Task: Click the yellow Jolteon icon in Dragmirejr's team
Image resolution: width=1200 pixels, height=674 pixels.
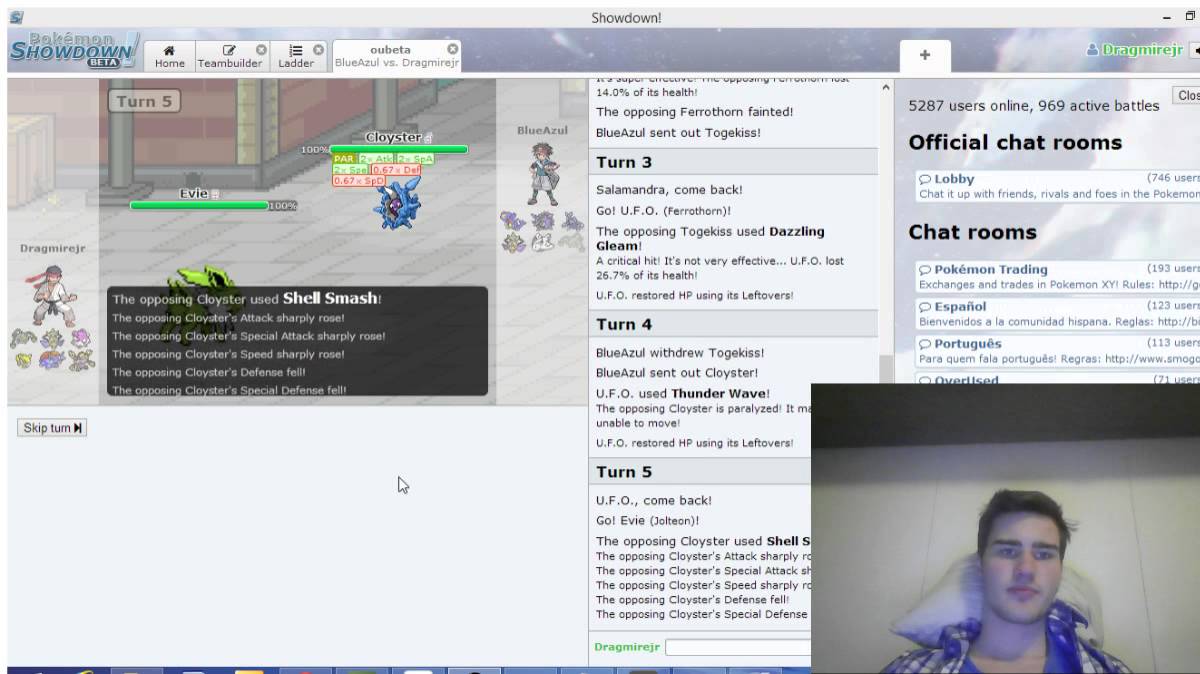Action: point(23,359)
